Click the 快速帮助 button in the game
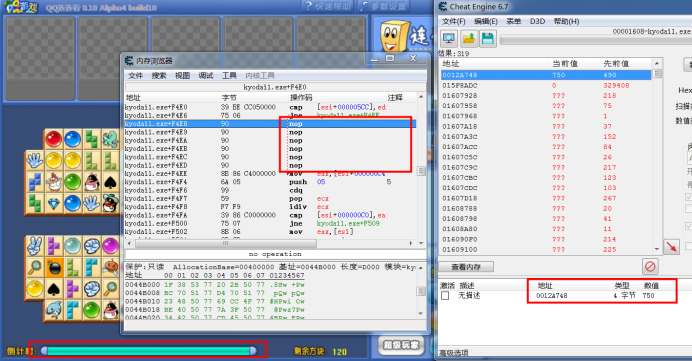 [327, 6]
